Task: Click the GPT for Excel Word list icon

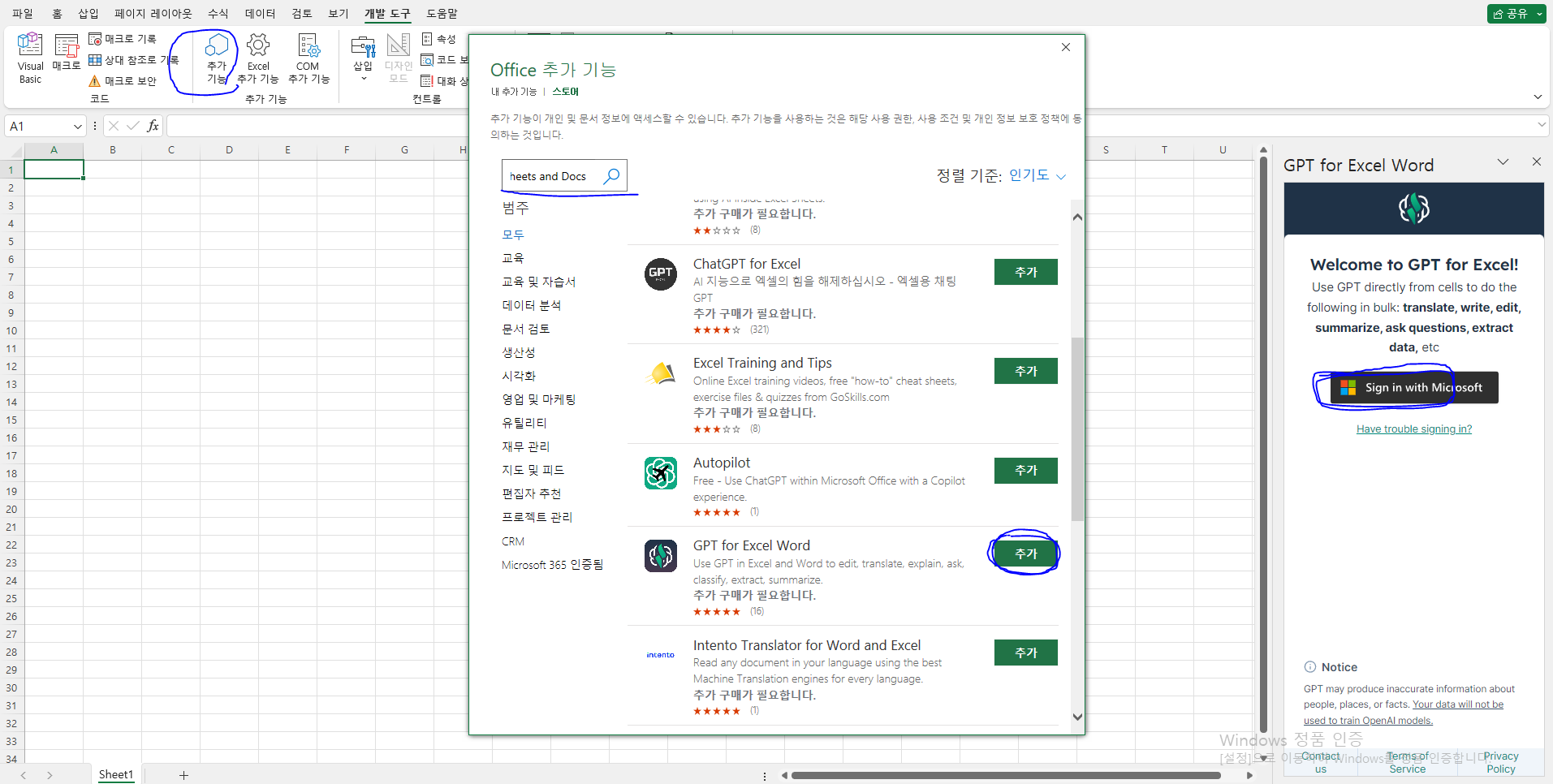Action: point(661,556)
